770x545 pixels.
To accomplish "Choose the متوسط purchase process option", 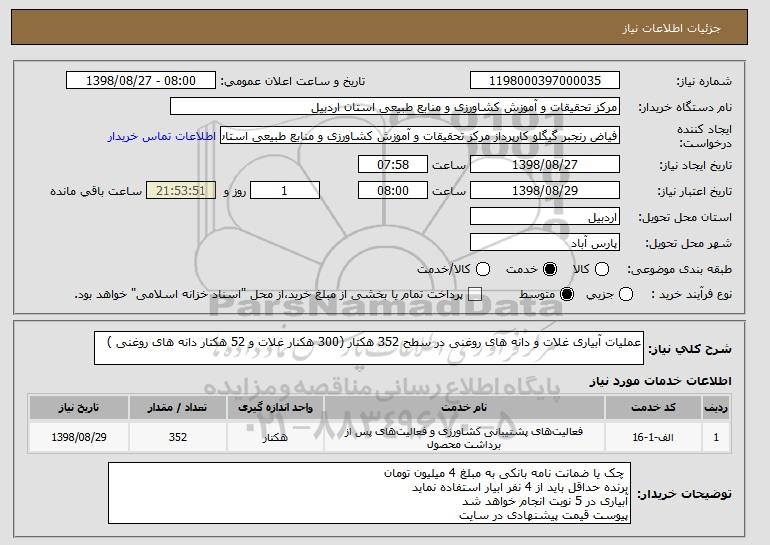I will point(567,294).
